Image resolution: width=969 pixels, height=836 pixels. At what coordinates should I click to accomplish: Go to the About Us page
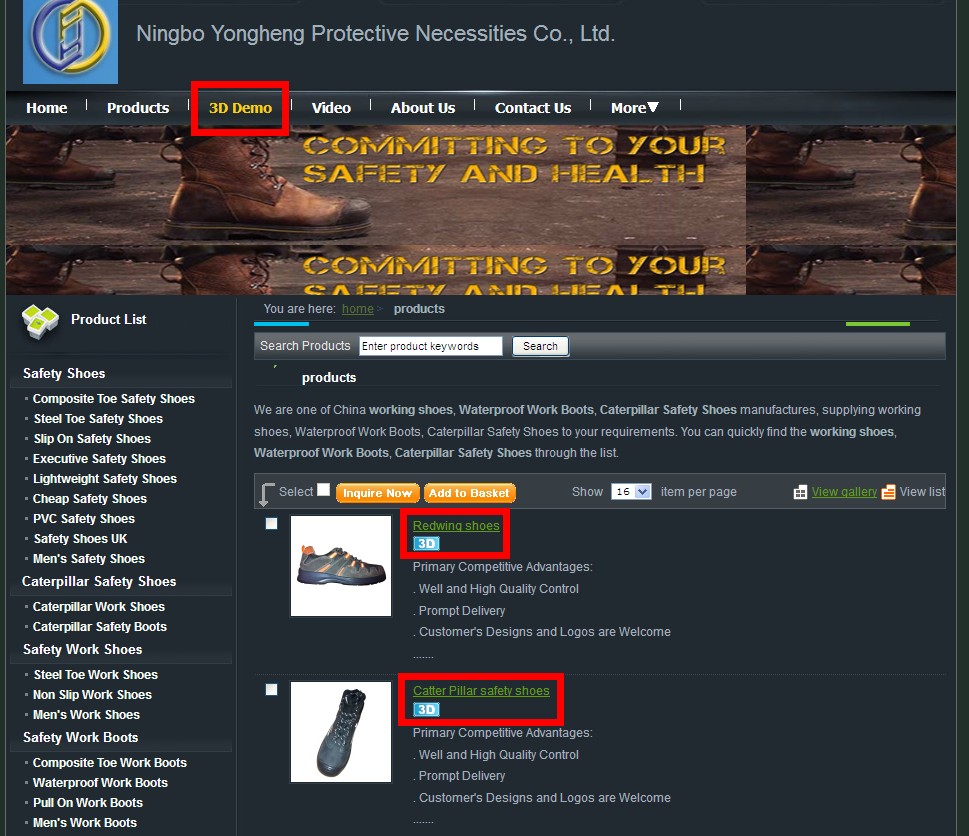click(423, 108)
